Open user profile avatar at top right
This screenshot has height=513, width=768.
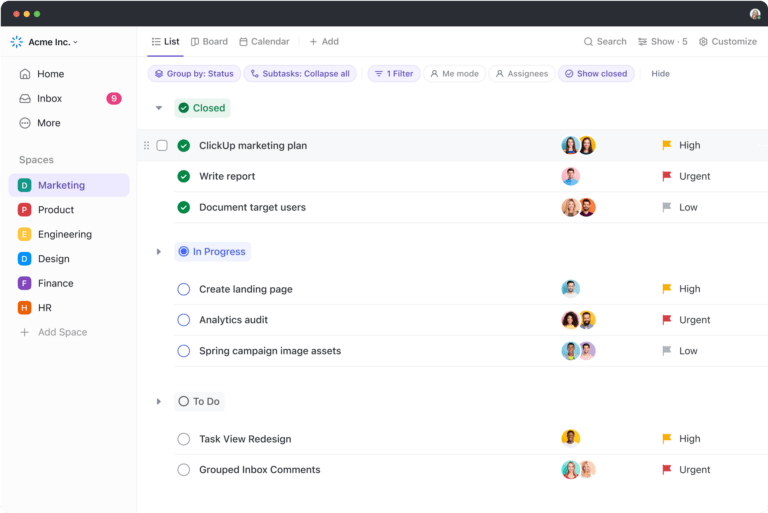(x=755, y=14)
